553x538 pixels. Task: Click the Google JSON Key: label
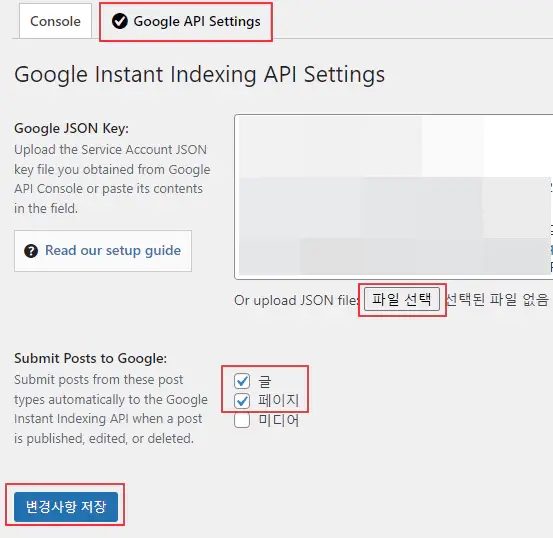tap(72, 128)
